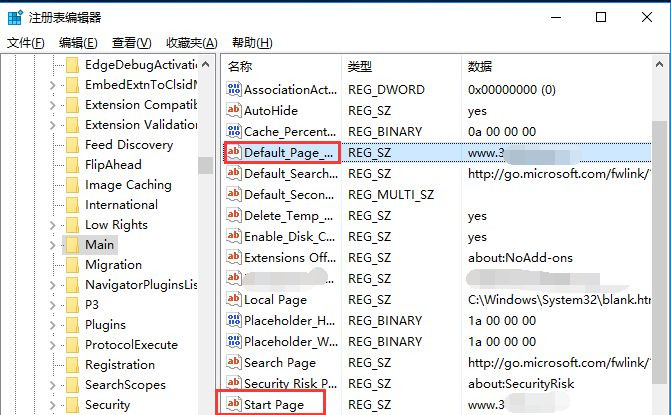Open the 文件(F) menu
The image size is (671, 415).
(x=26, y=43)
